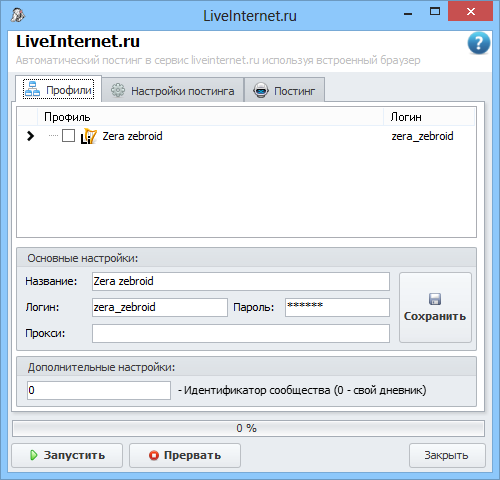500x480 pixels.
Task: Expand the Zera zebroid row arrow
Action: [30, 136]
